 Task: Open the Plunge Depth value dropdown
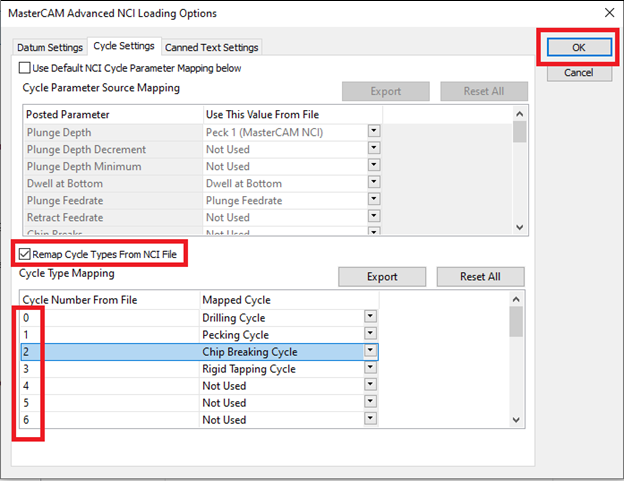tap(374, 131)
